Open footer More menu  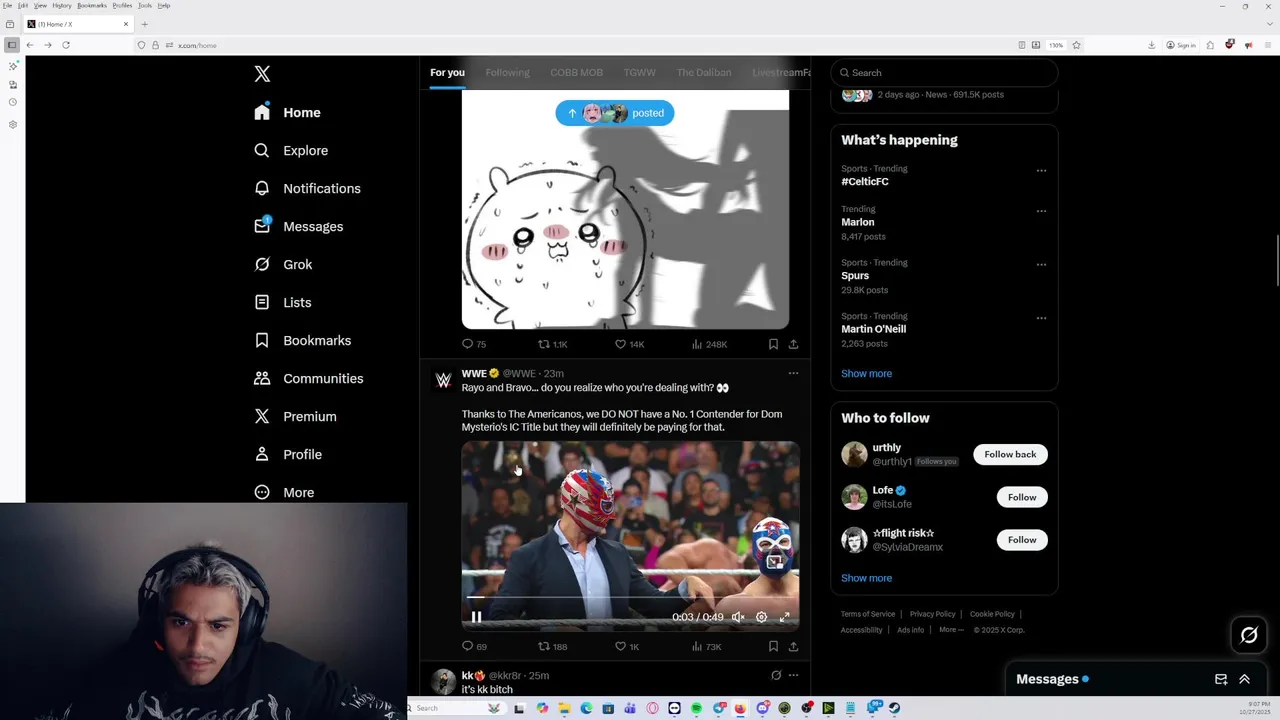coord(951,630)
